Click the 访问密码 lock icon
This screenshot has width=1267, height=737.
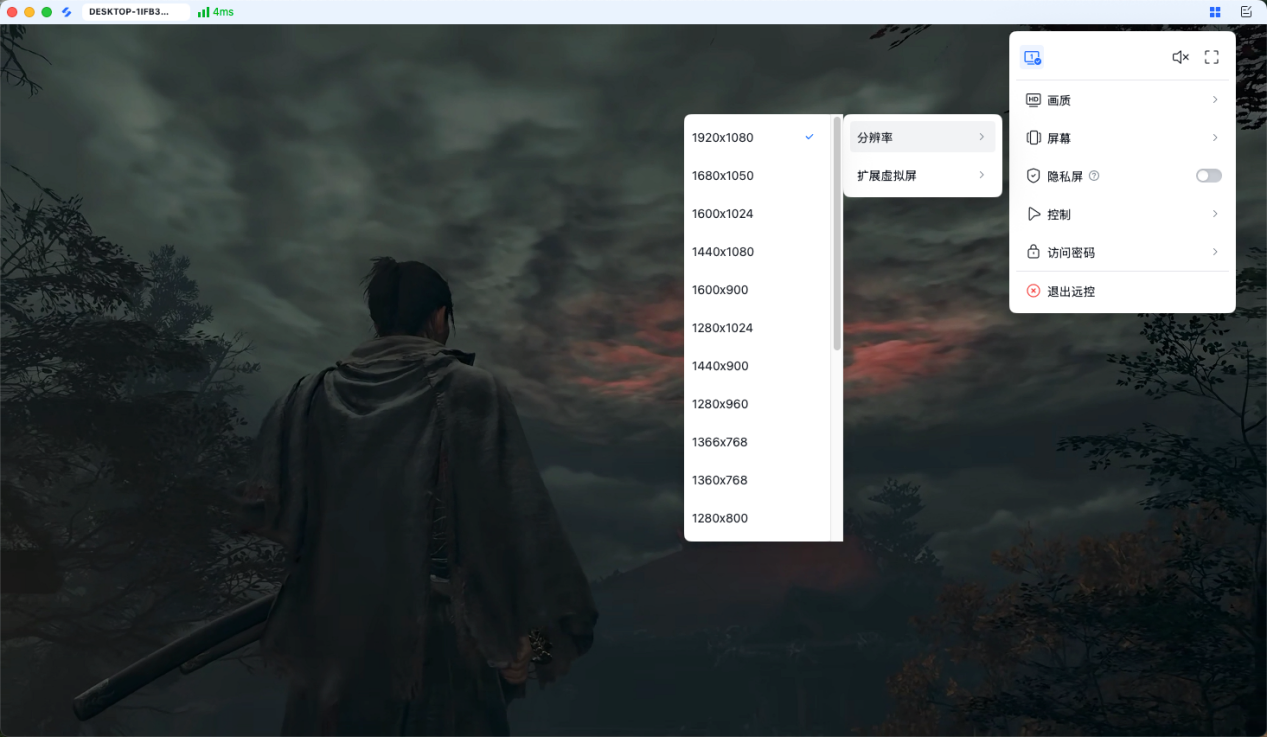(x=1034, y=252)
